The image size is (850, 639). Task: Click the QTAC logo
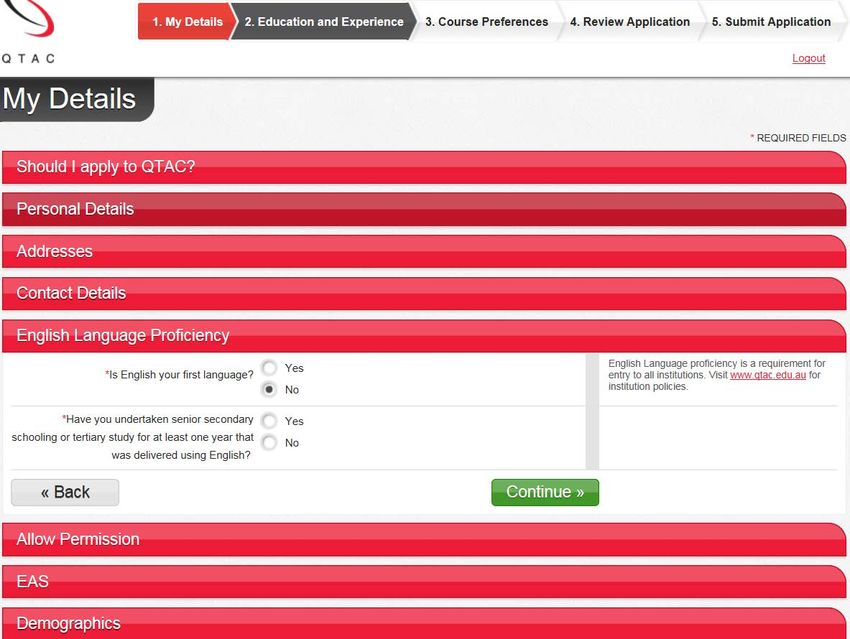pos(30,31)
